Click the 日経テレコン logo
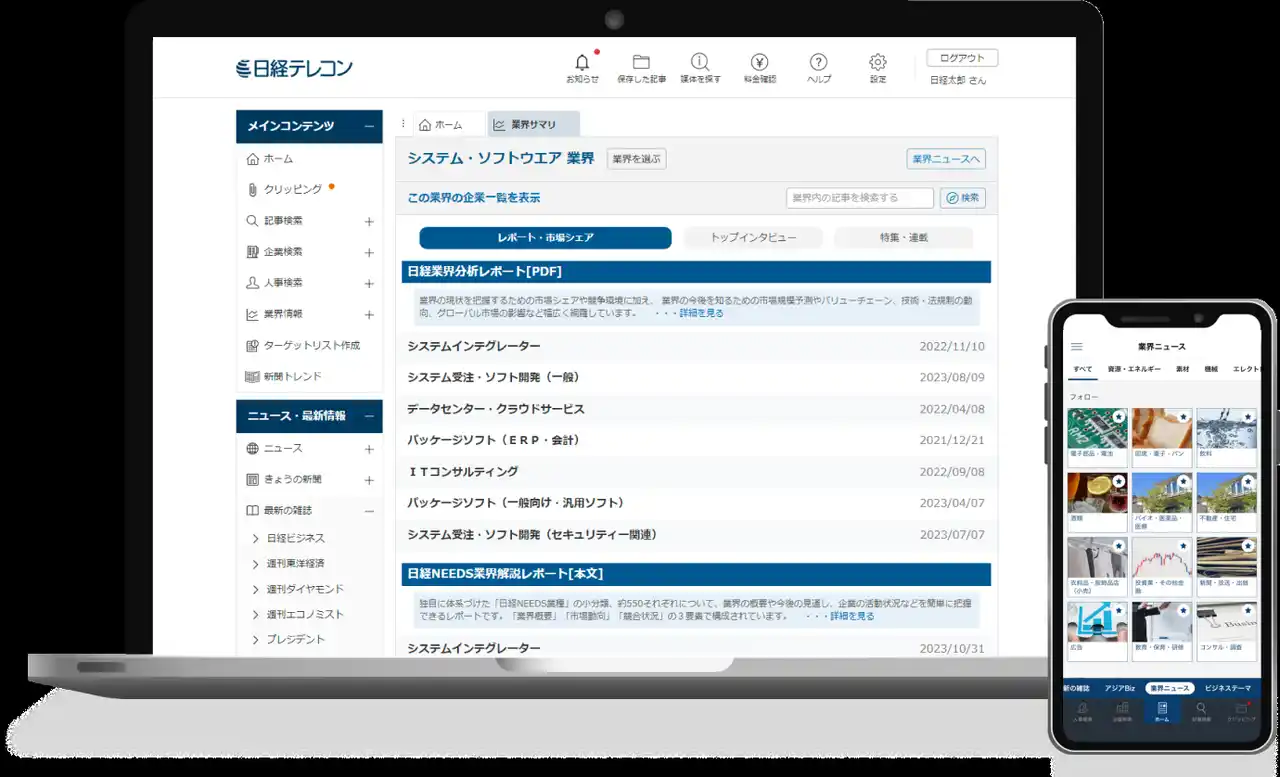This screenshot has height=777, width=1280. click(294, 68)
